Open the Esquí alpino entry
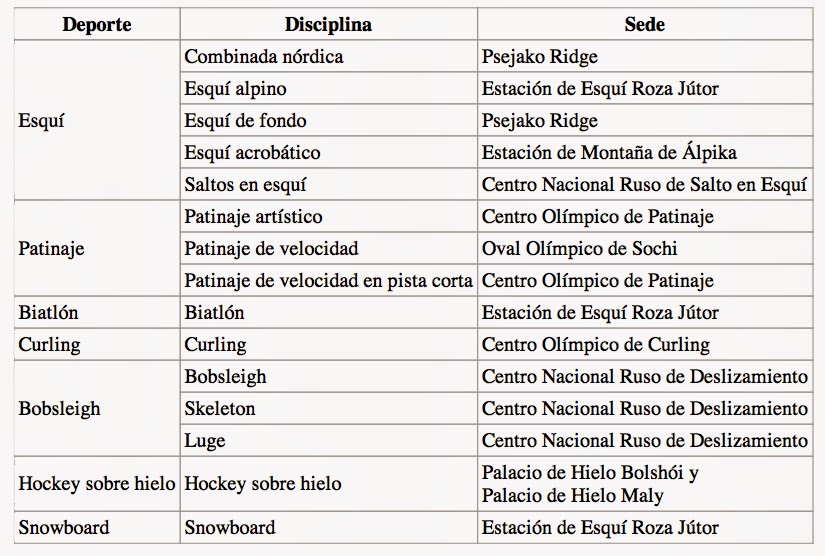 tap(233, 89)
